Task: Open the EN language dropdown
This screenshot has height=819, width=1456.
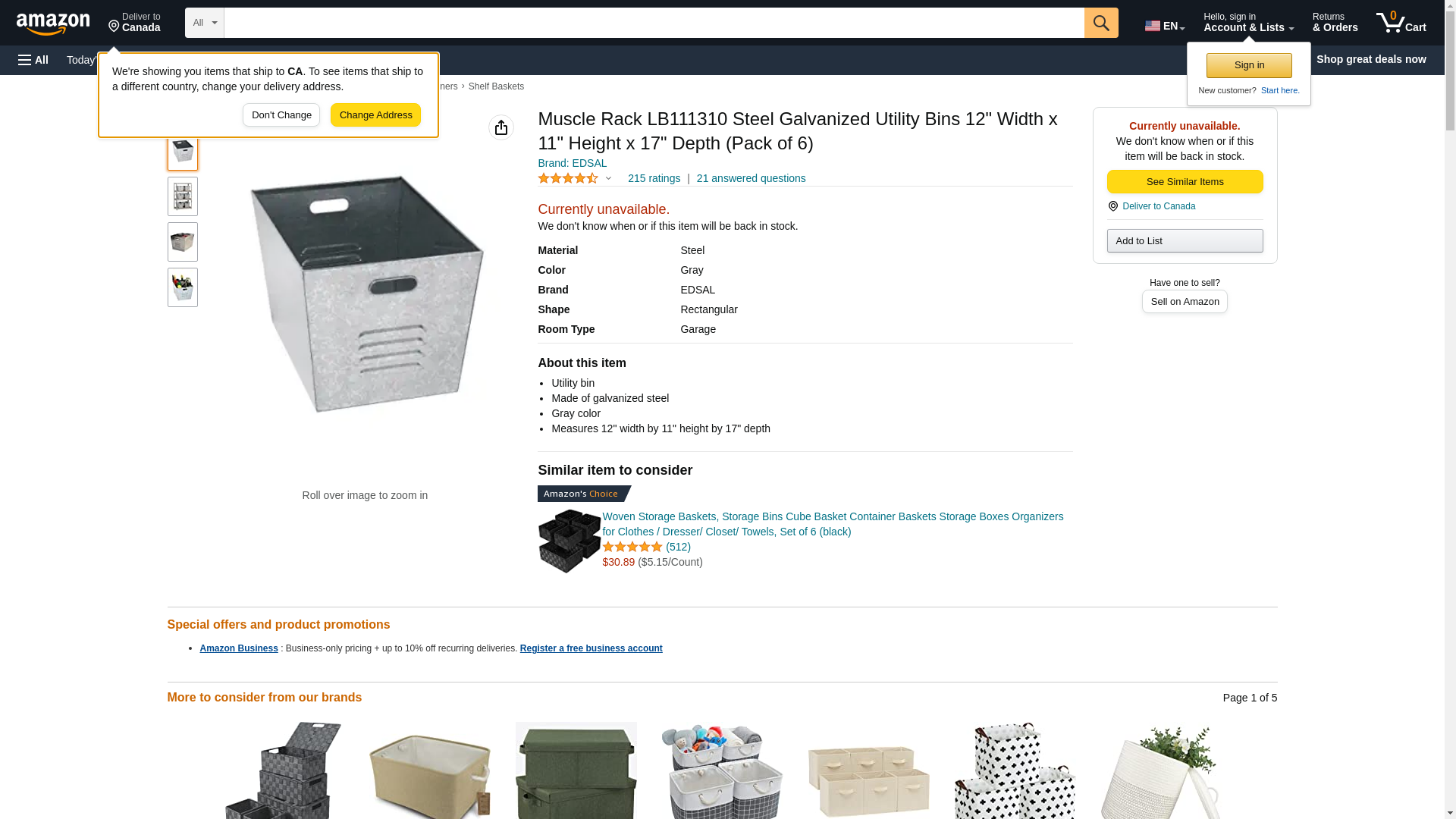Action: coord(1165,26)
